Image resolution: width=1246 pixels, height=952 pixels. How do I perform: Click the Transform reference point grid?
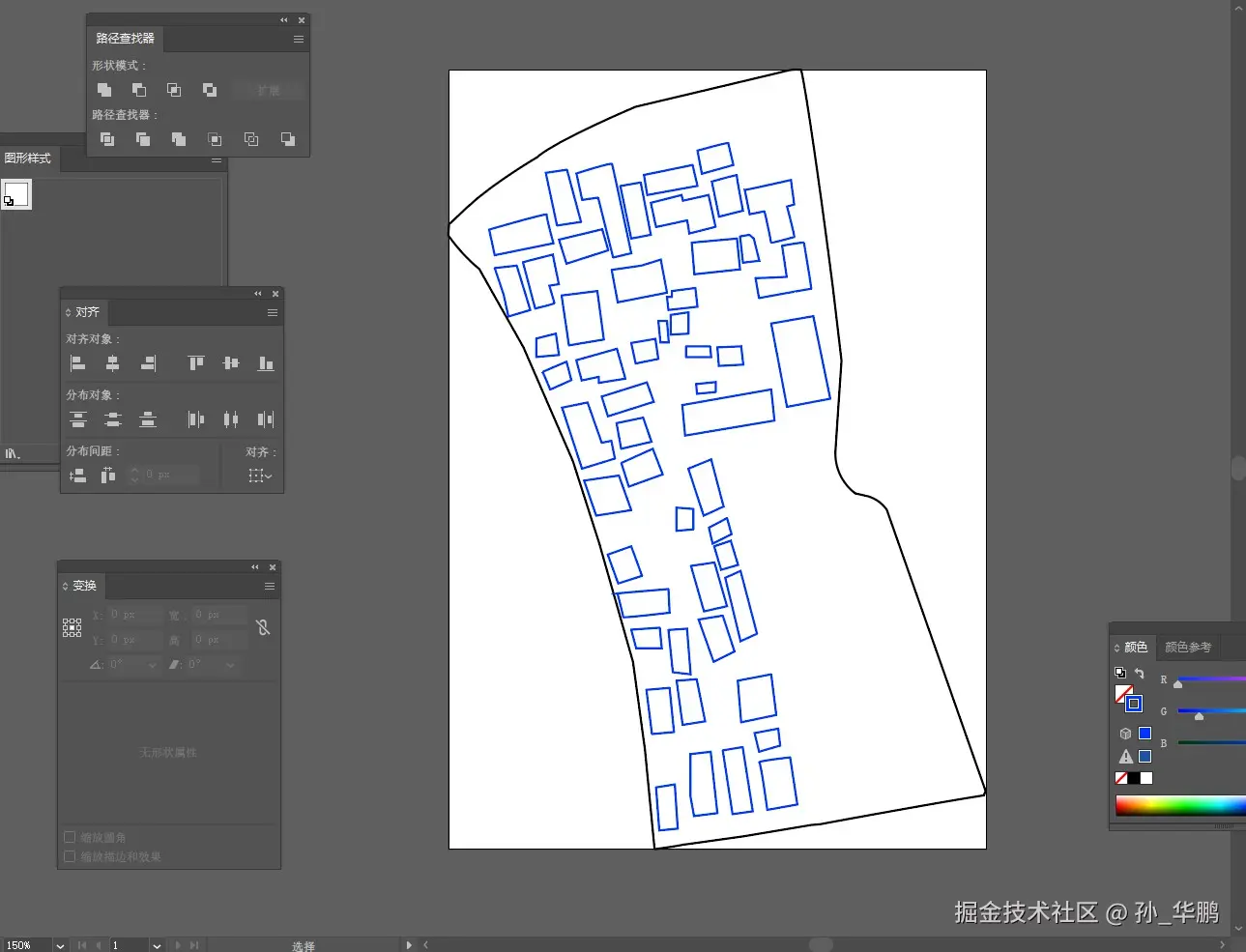pos(72,628)
